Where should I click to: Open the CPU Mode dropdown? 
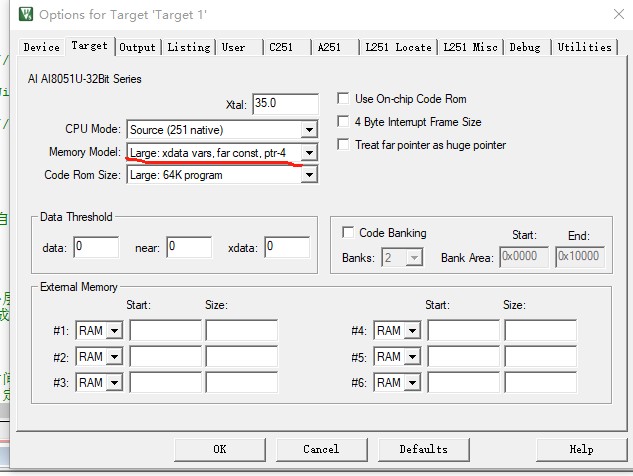[x=309, y=130]
